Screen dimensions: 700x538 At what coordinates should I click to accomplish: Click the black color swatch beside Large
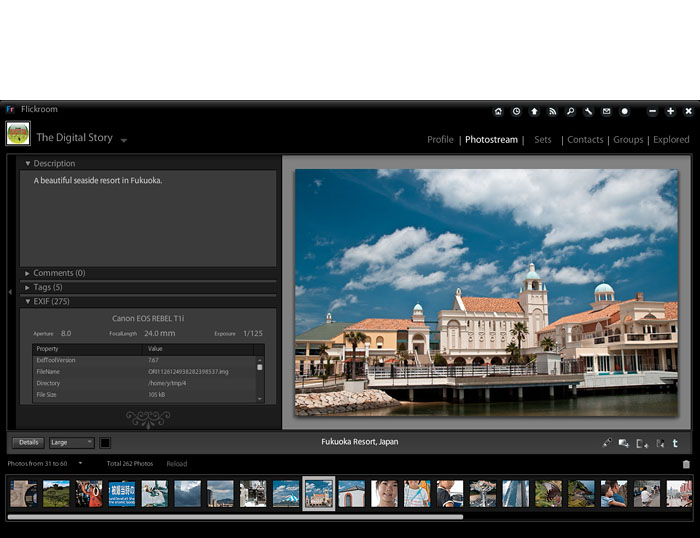click(x=105, y=442)
